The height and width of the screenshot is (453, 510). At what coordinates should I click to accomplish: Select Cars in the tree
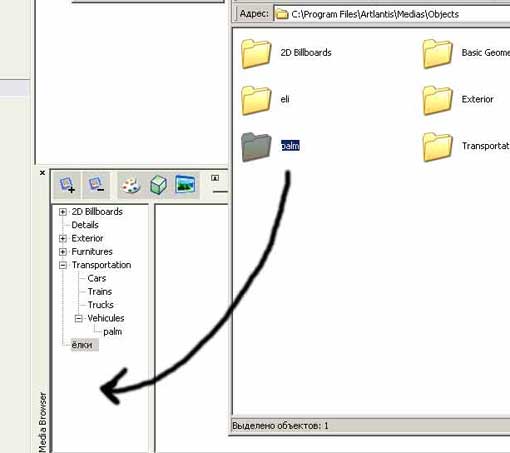point(97,278)
